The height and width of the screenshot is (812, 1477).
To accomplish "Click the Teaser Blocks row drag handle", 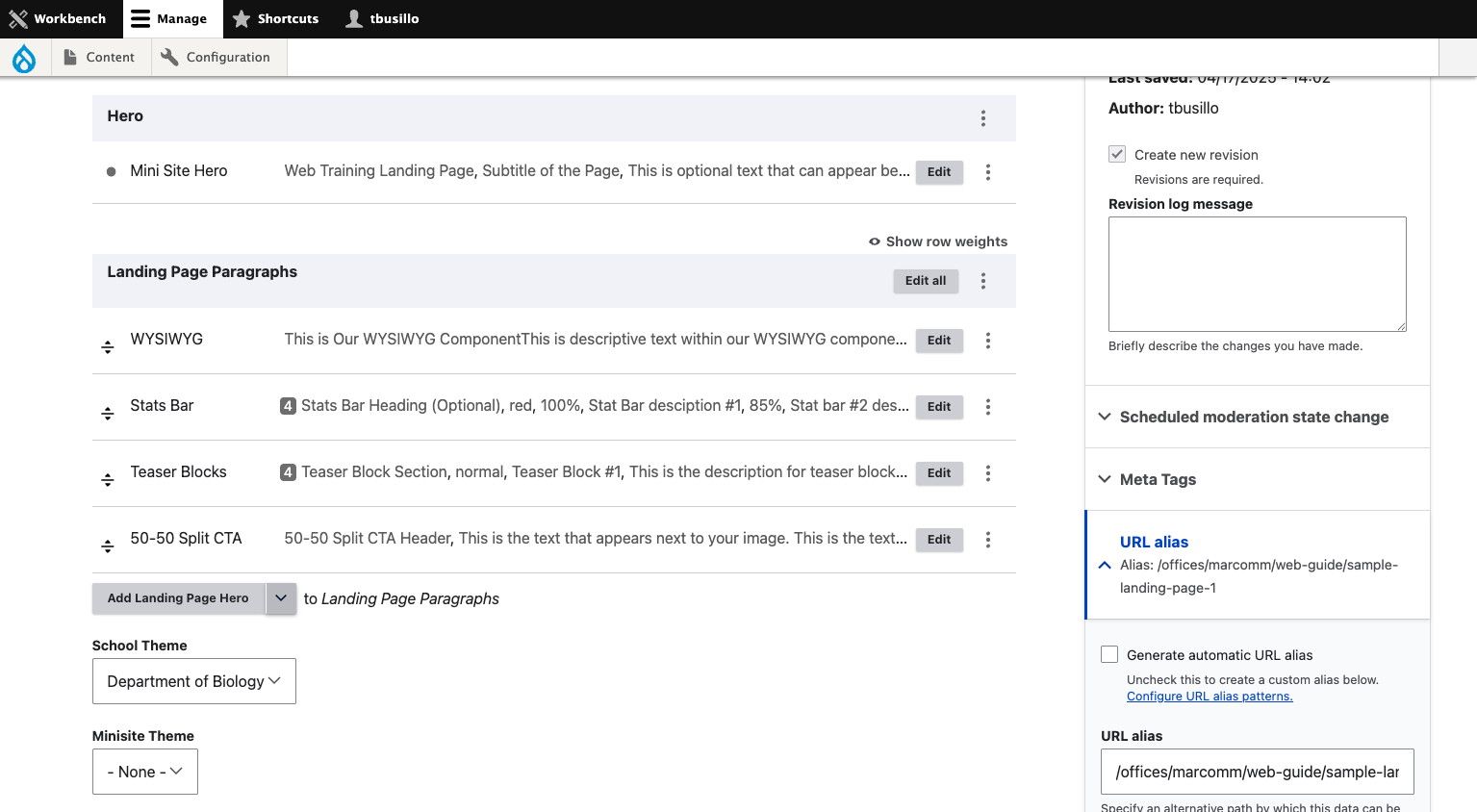I will 108,480.
